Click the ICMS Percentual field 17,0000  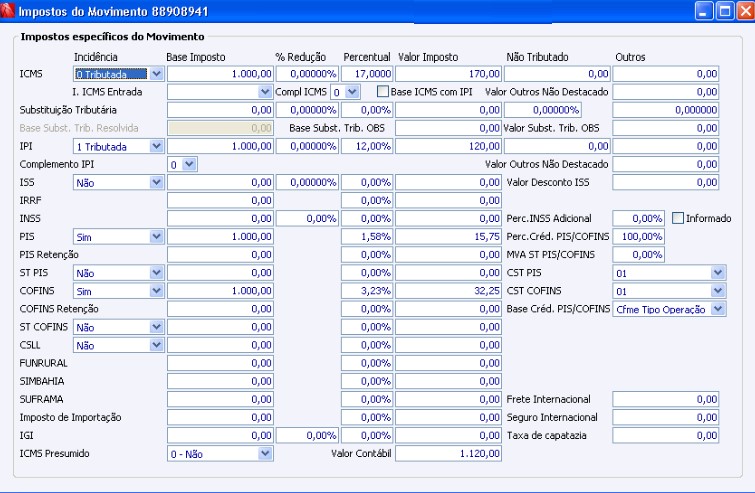[367, 74]
